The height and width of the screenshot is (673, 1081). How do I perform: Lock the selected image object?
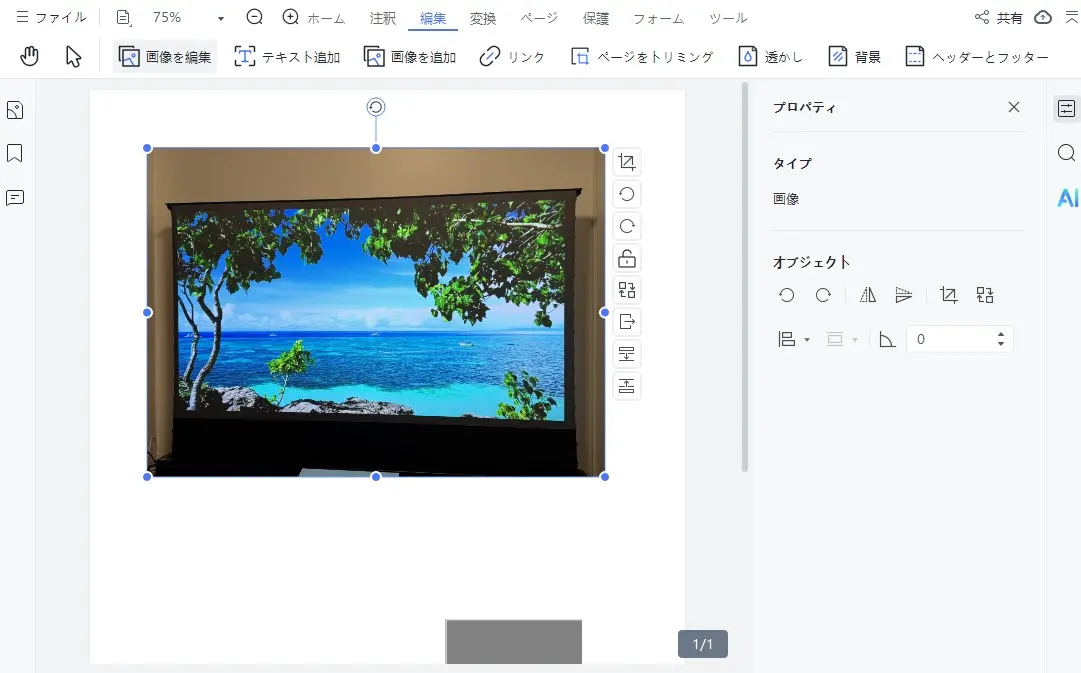click(627, 257)
